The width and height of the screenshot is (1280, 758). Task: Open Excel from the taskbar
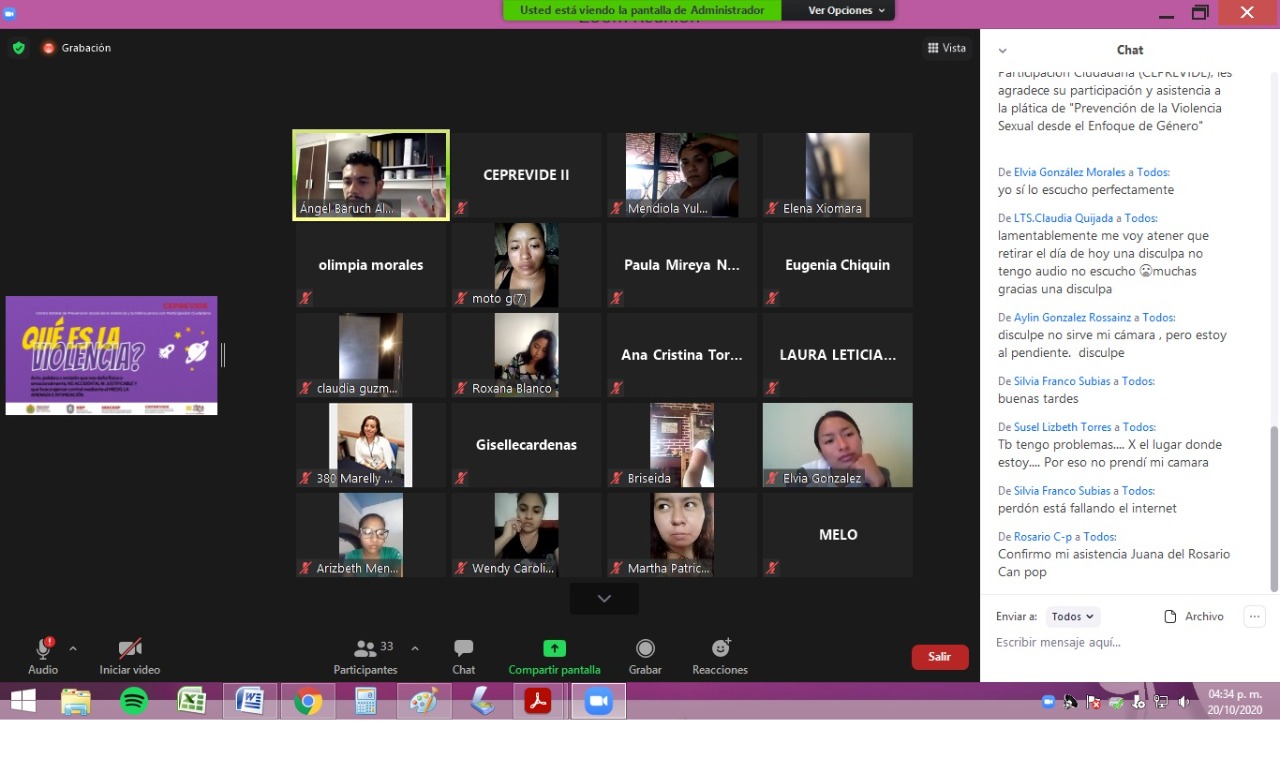coord(191,701)
